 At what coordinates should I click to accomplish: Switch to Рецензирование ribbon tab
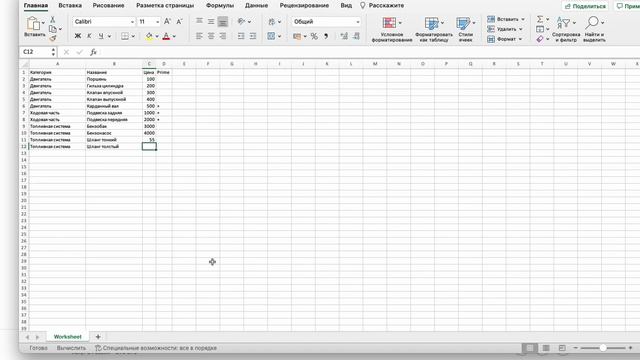point(304,6)
